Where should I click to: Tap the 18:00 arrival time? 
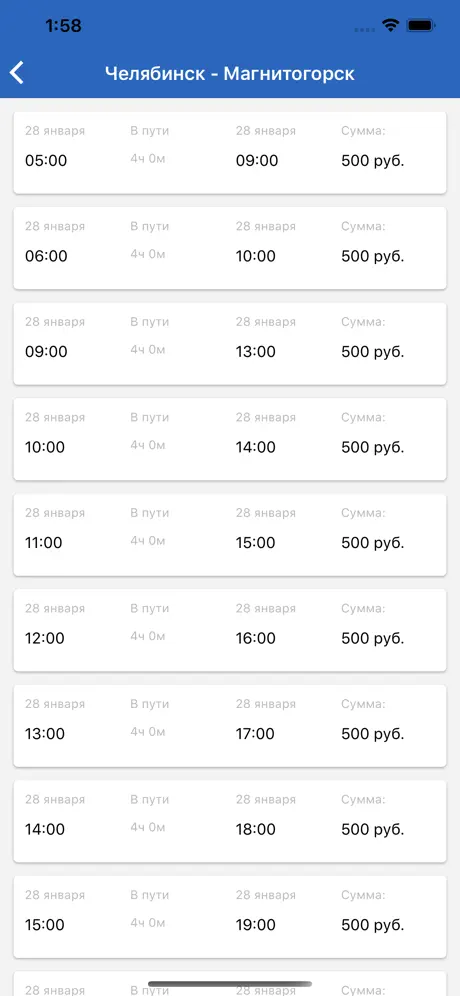[255, 829]
